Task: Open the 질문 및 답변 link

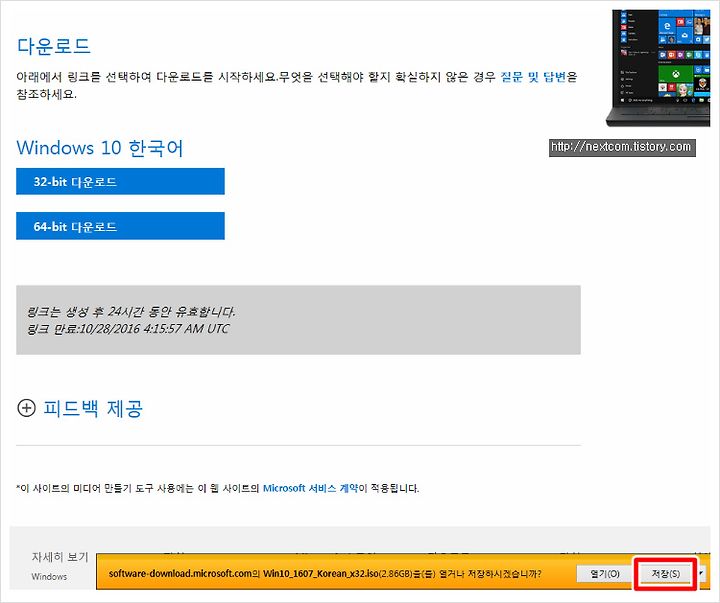Action: pyautogui.click(x=533, y=77)
